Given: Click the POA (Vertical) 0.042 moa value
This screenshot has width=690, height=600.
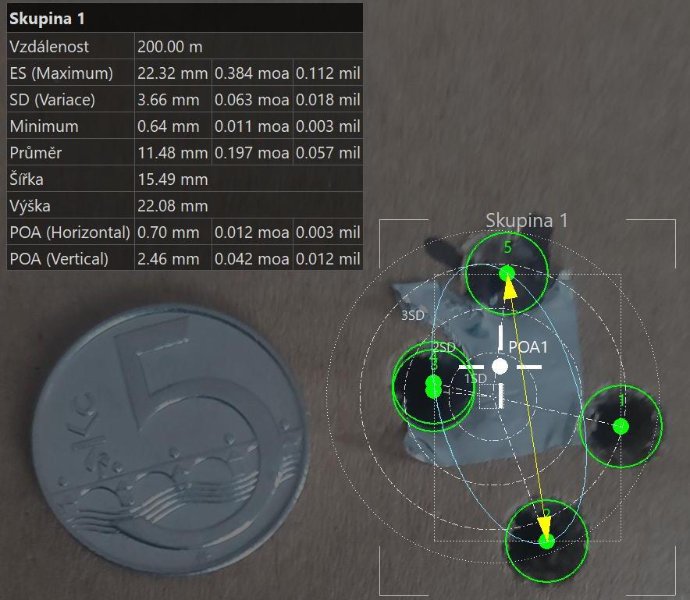Looking at the screenshot, I should point(251,259).
